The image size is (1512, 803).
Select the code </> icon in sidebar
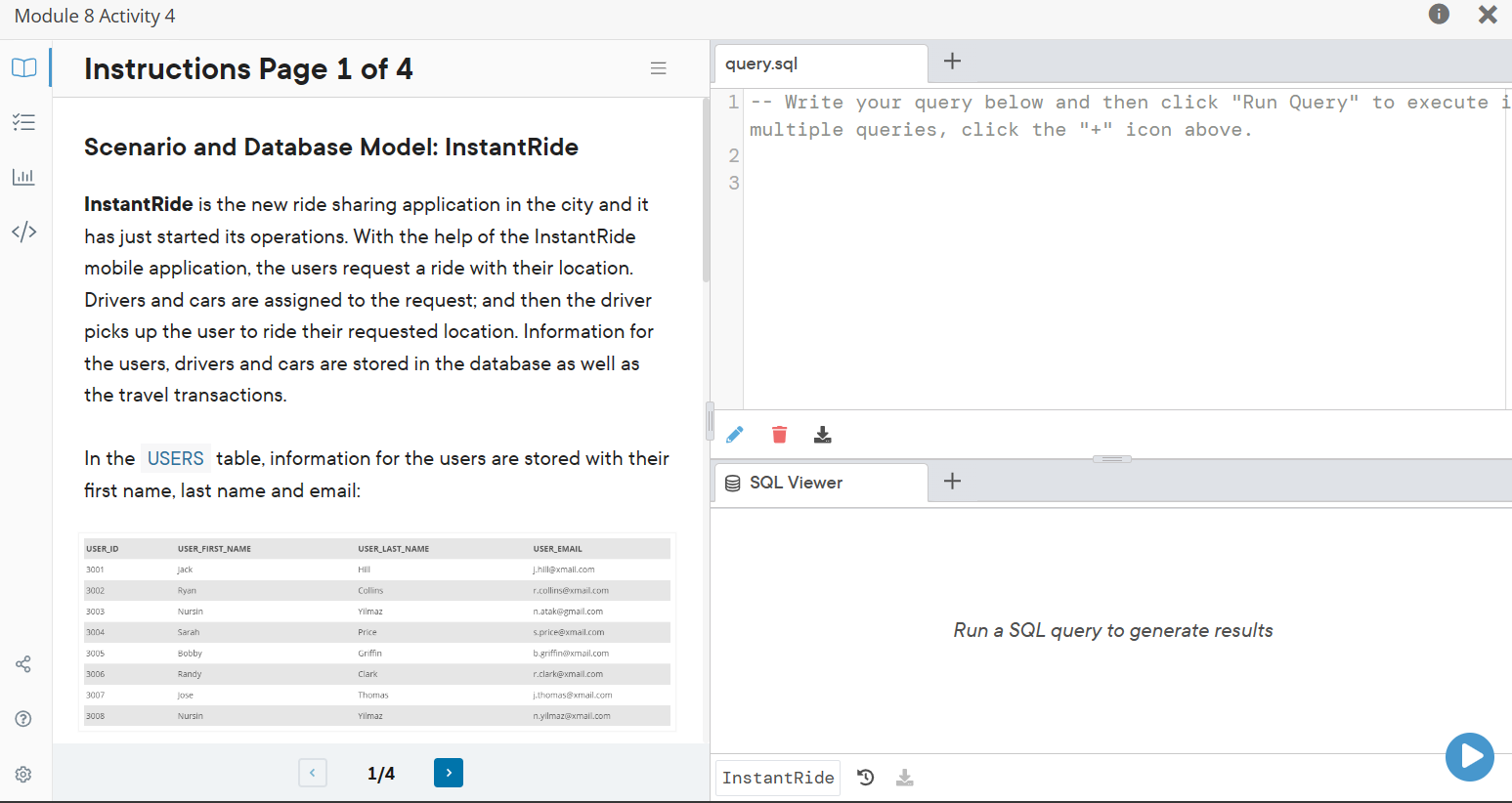click(x=23, y=232)
